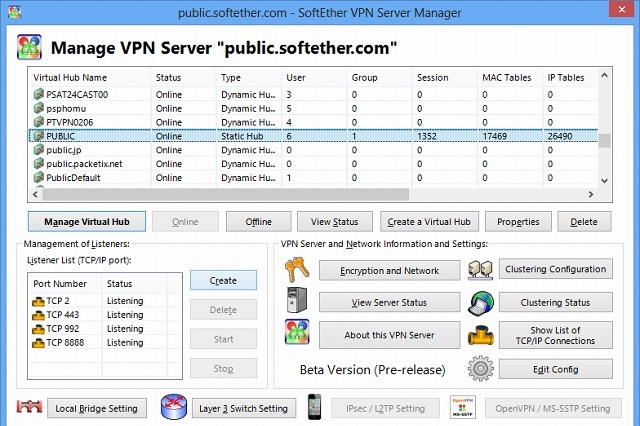The height and width of the screenshot is (426, 640).
Task: Sort hubs by Type column header
Action: click(248, 78)
